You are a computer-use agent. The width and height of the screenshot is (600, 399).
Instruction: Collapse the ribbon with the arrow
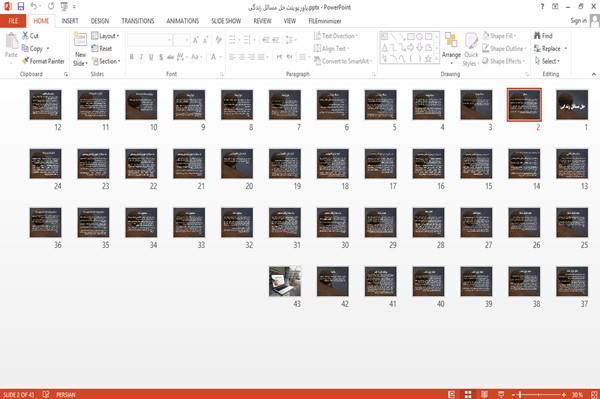point(594,74)
